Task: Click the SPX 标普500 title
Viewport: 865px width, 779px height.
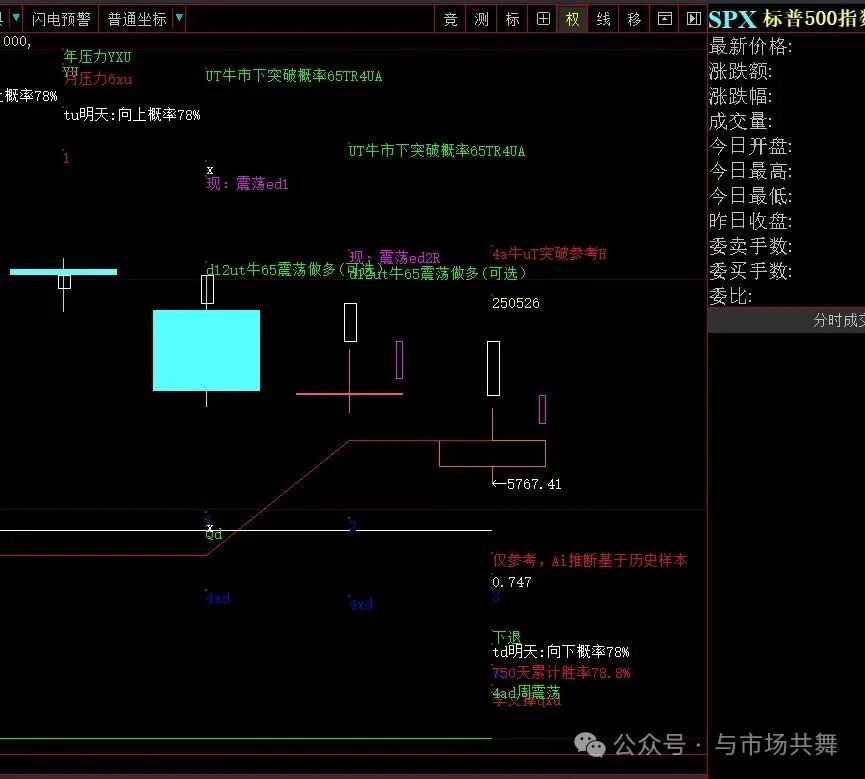Action: [787, 19]
